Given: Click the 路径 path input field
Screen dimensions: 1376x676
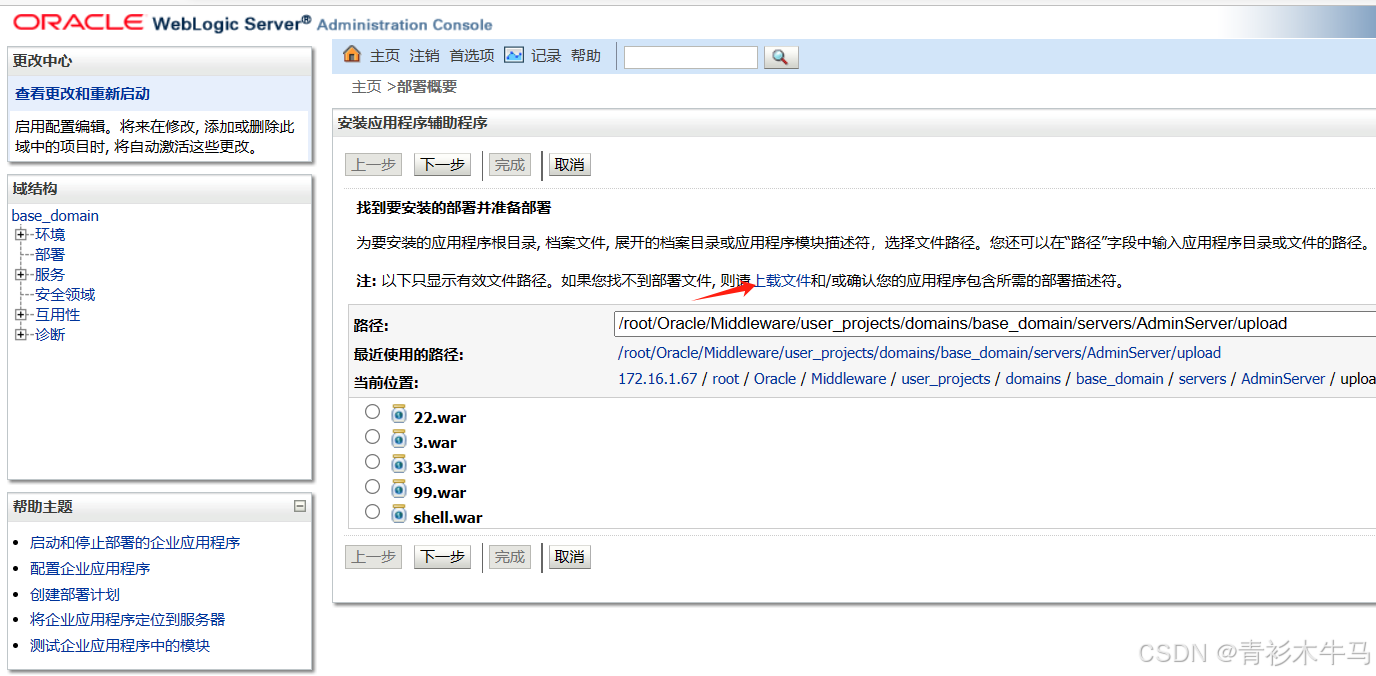Looking at the screenshot, I should point(995,324).
